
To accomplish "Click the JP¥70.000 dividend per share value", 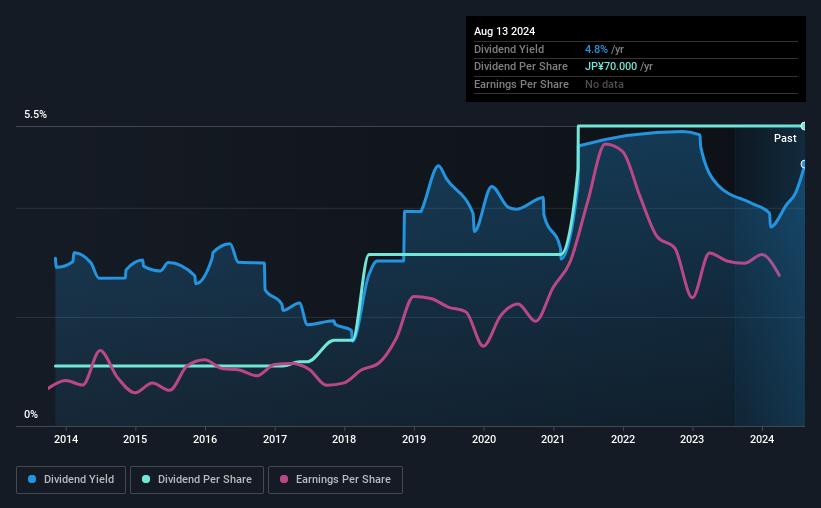I will pyautogui.click(x=611, y=67).
